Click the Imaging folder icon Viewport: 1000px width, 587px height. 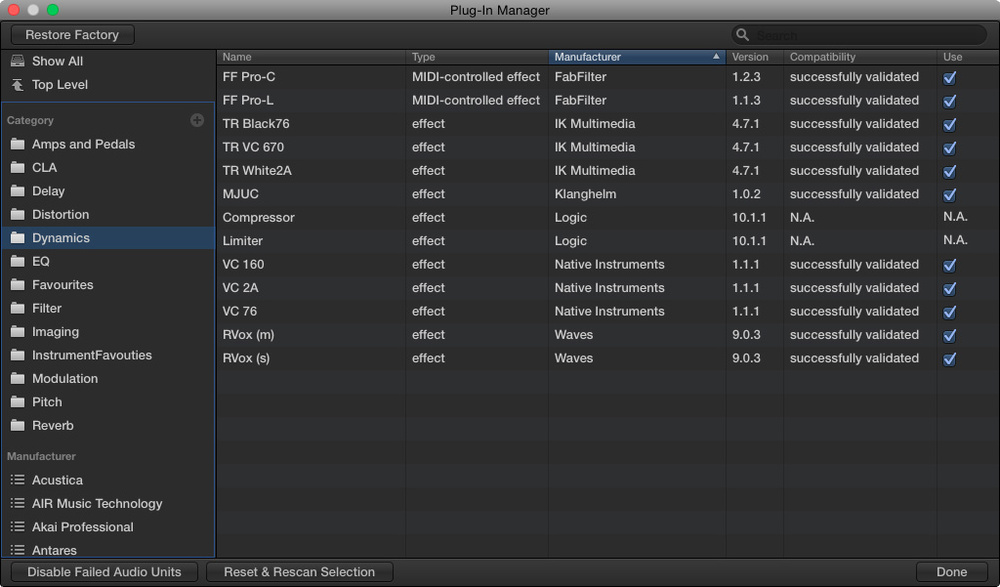click(x=18, y=332)
